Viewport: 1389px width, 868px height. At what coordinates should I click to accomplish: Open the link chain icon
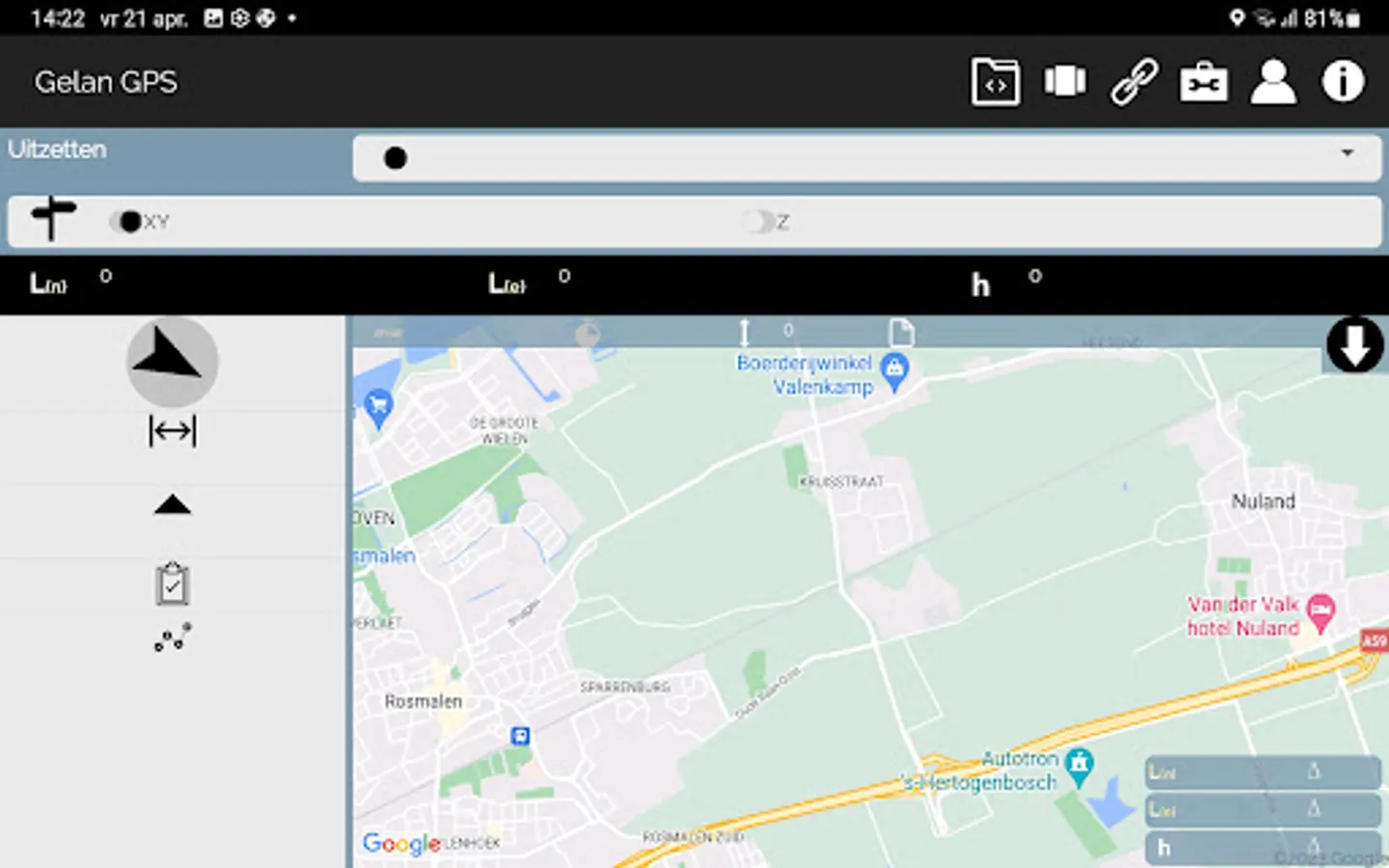1134,82
